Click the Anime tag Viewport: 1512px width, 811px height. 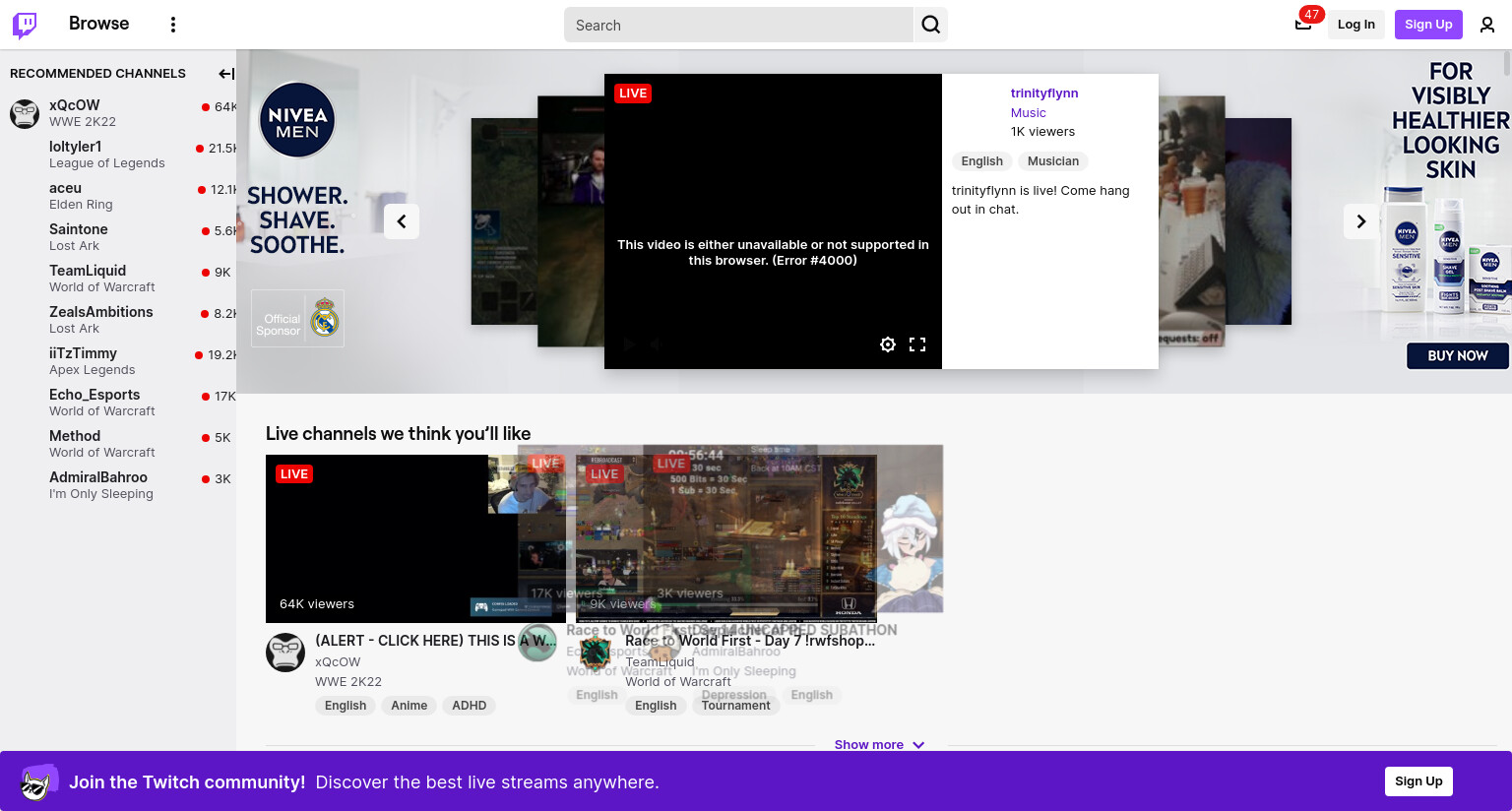pos(409,706)
